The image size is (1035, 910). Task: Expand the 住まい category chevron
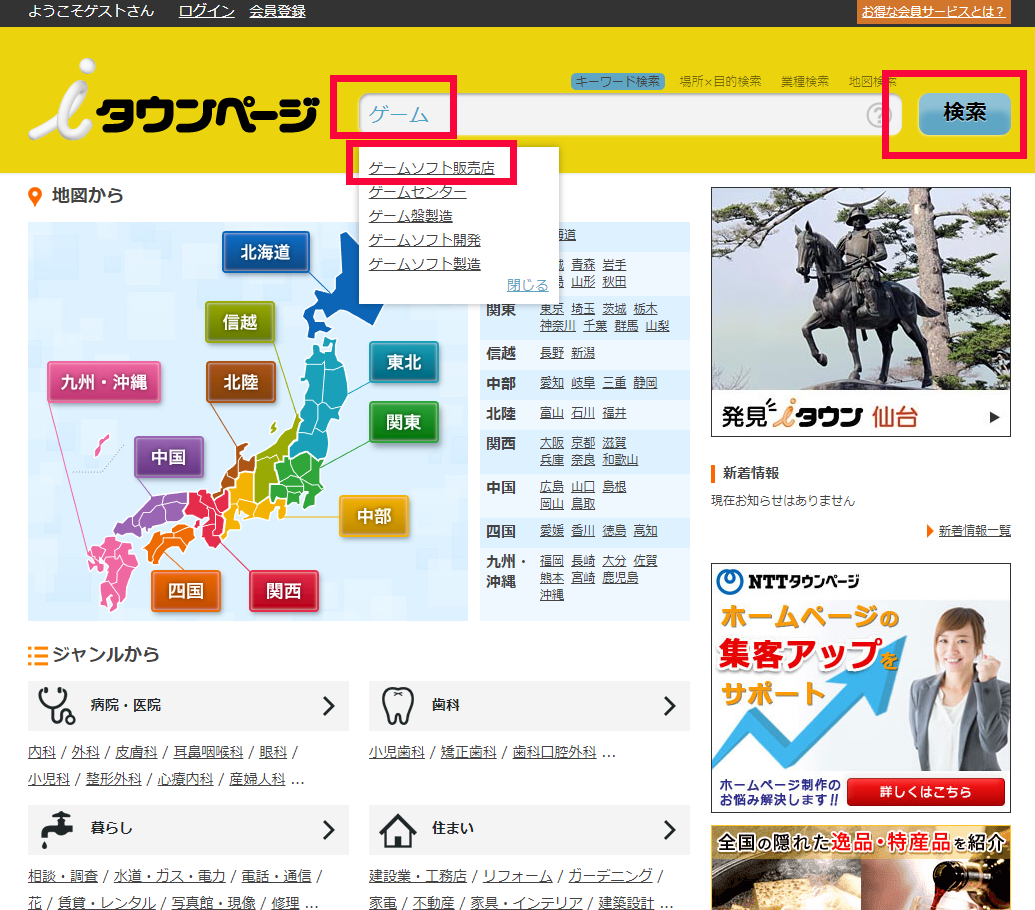point(669,829)
